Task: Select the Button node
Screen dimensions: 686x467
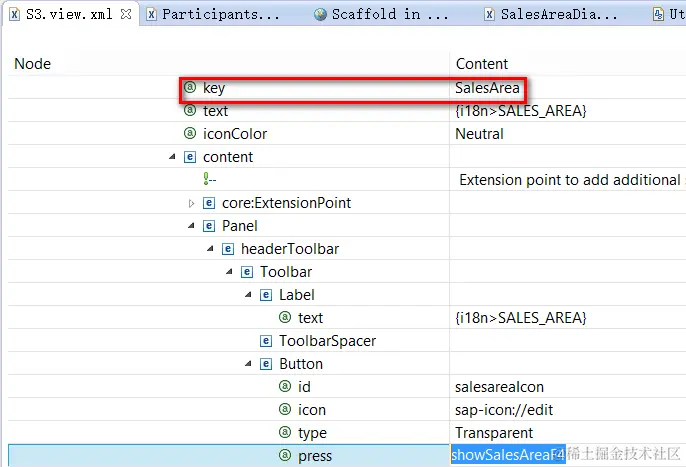Action: [x=301, y=364]
